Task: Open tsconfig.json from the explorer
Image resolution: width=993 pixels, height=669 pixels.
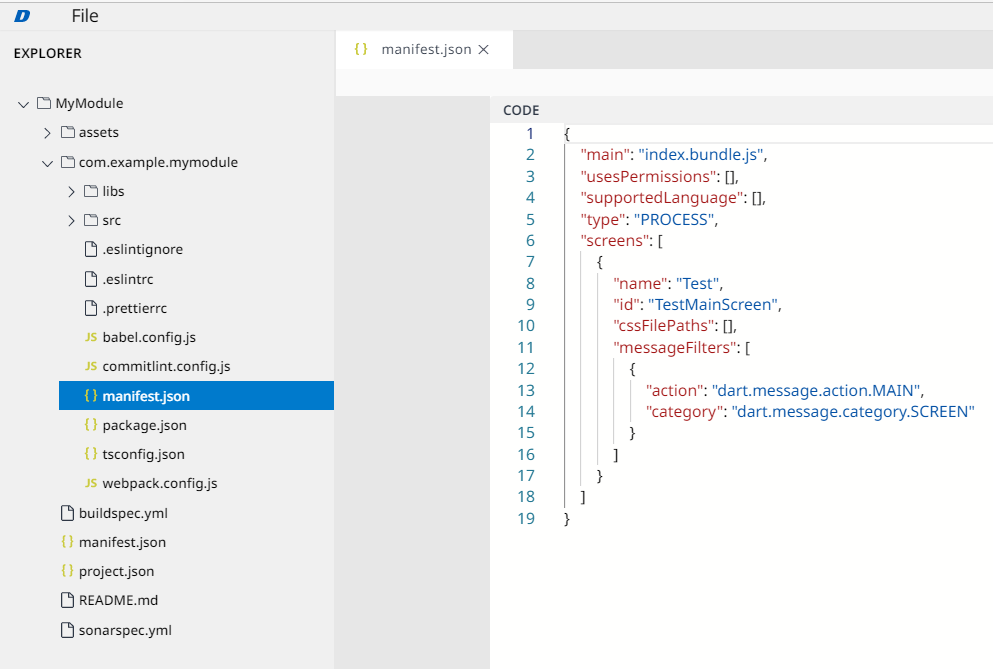Action: [x=144, y=454]
